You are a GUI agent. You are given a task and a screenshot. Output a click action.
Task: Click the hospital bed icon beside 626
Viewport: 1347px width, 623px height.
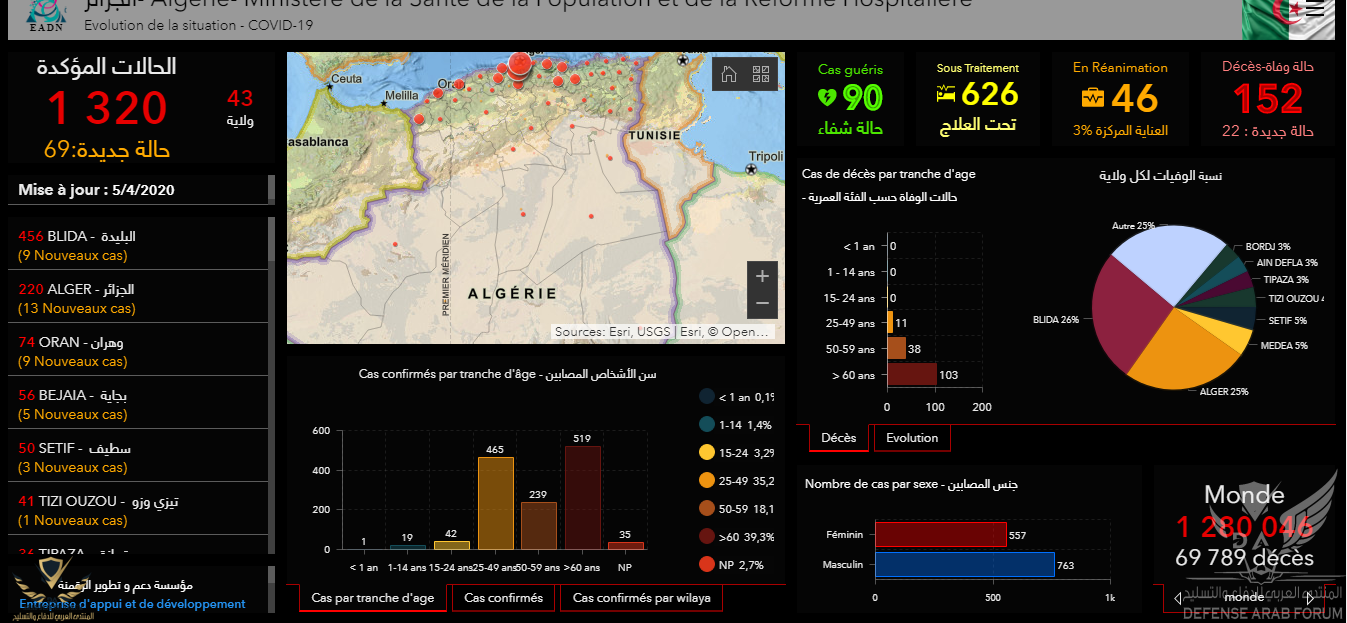click(x=946, y=95)
